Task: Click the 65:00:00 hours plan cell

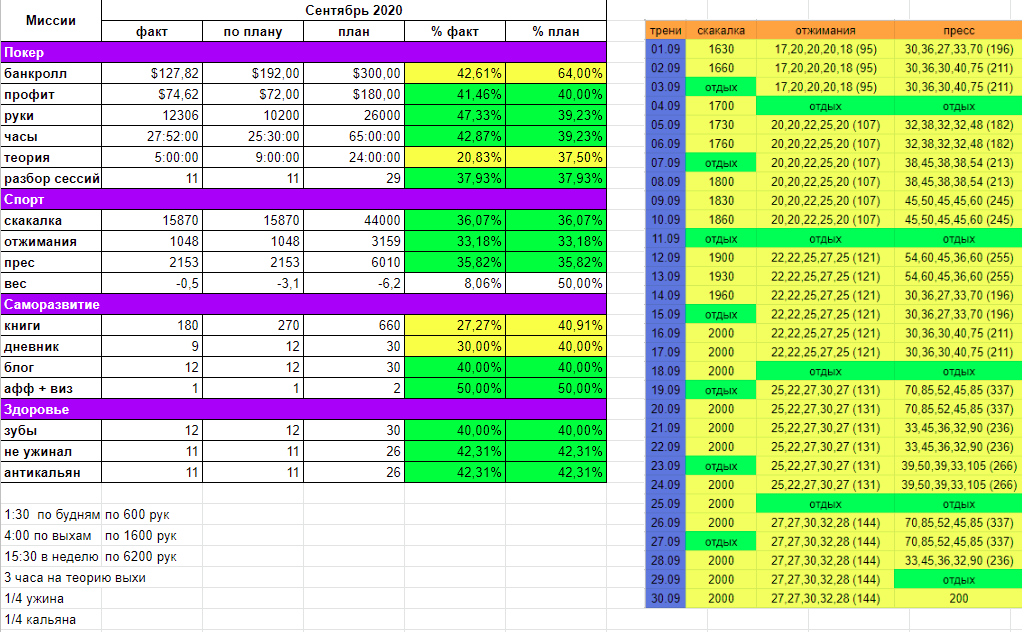Action: click(354, 136)
